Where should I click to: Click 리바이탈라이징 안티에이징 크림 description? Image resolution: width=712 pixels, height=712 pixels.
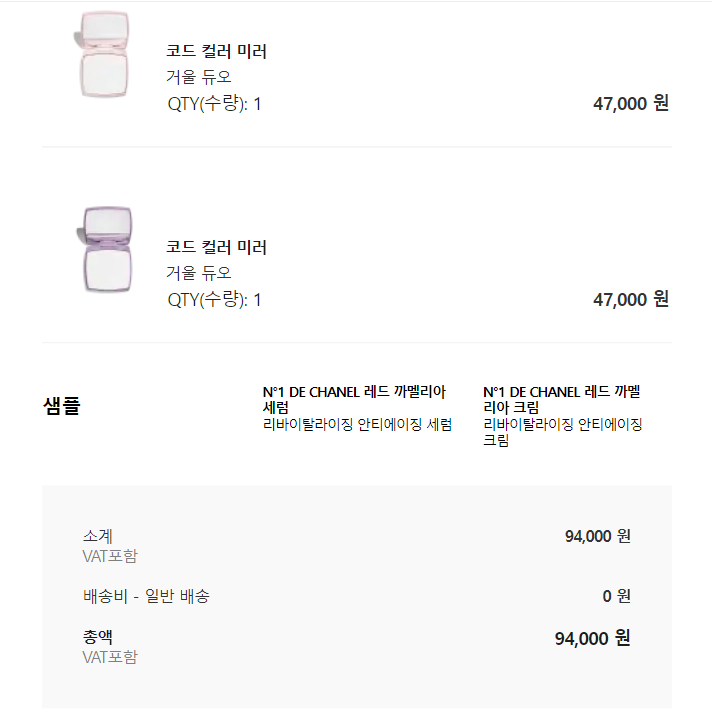pos(562,432)
